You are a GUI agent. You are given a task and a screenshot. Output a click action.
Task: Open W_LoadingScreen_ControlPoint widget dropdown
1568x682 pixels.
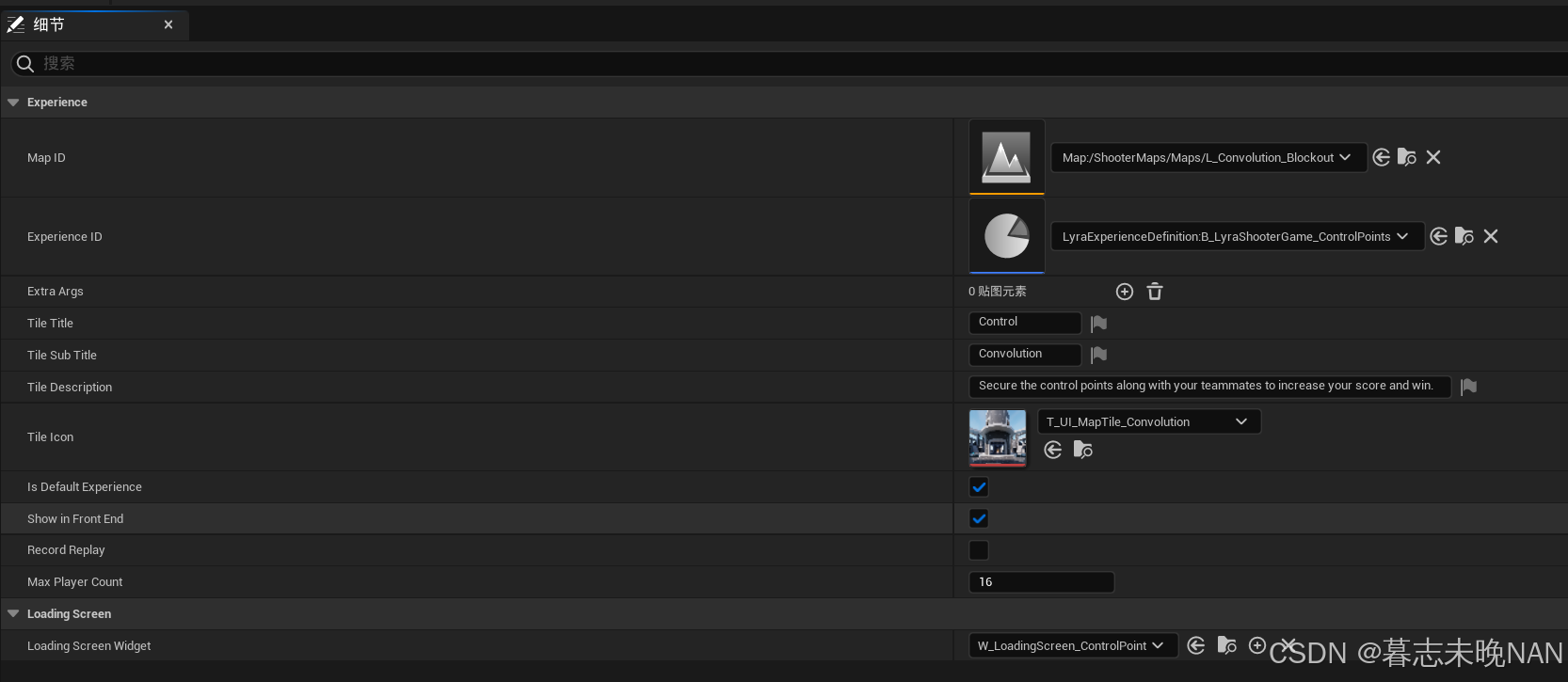click(x=1073, y=645)
